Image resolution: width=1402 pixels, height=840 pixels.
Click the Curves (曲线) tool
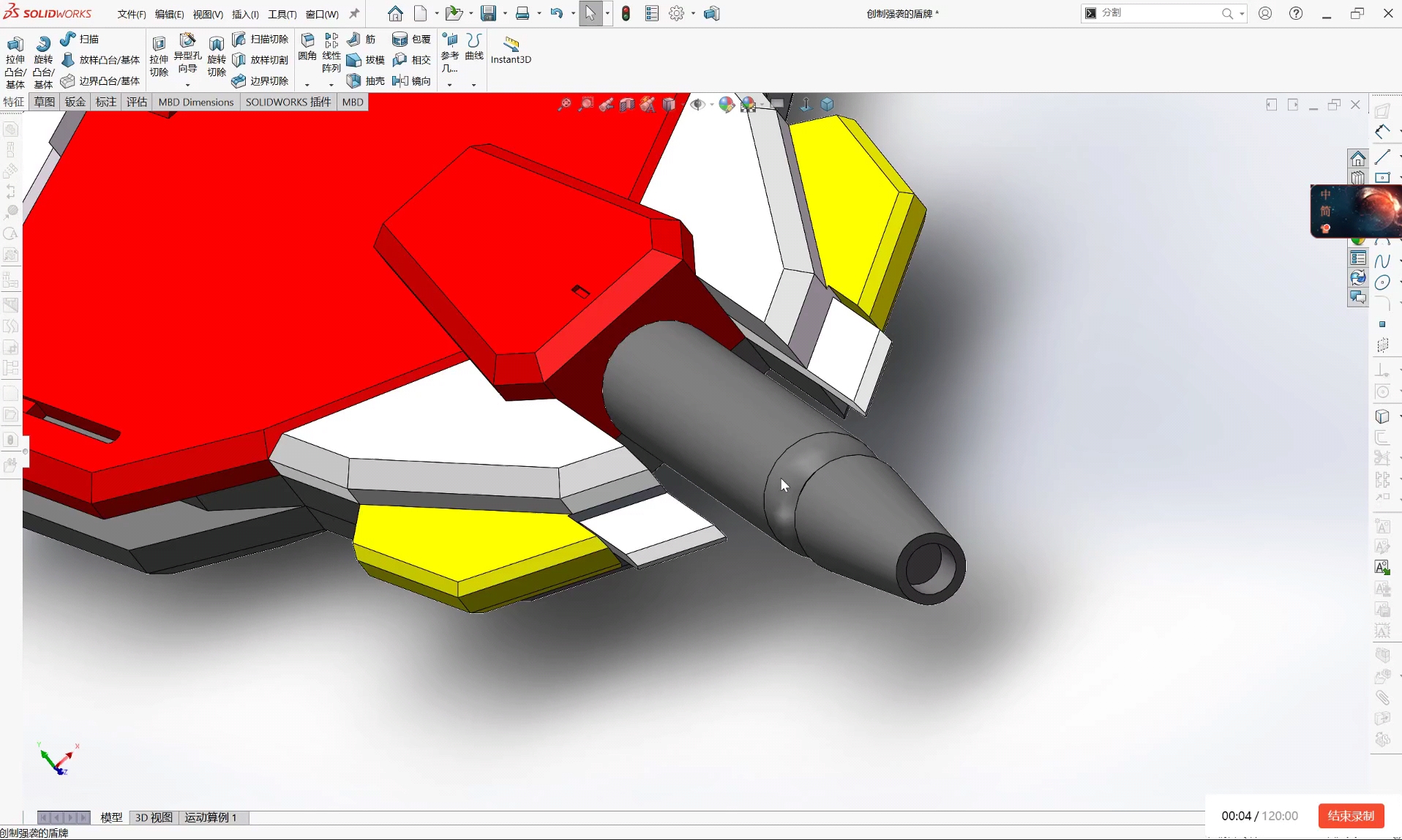(x=474, y=48)
